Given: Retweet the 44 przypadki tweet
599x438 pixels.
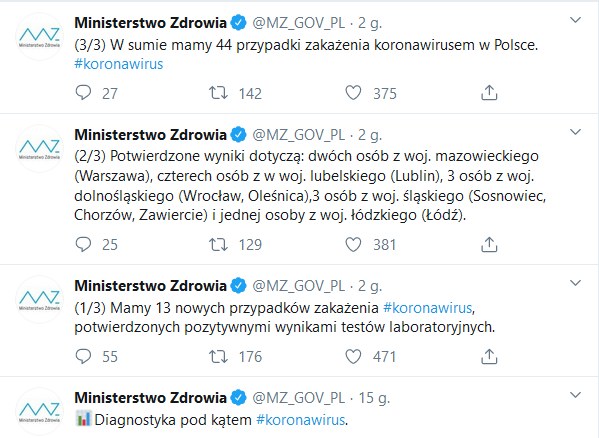Looking at the screenshot, I should click(218, 93).
